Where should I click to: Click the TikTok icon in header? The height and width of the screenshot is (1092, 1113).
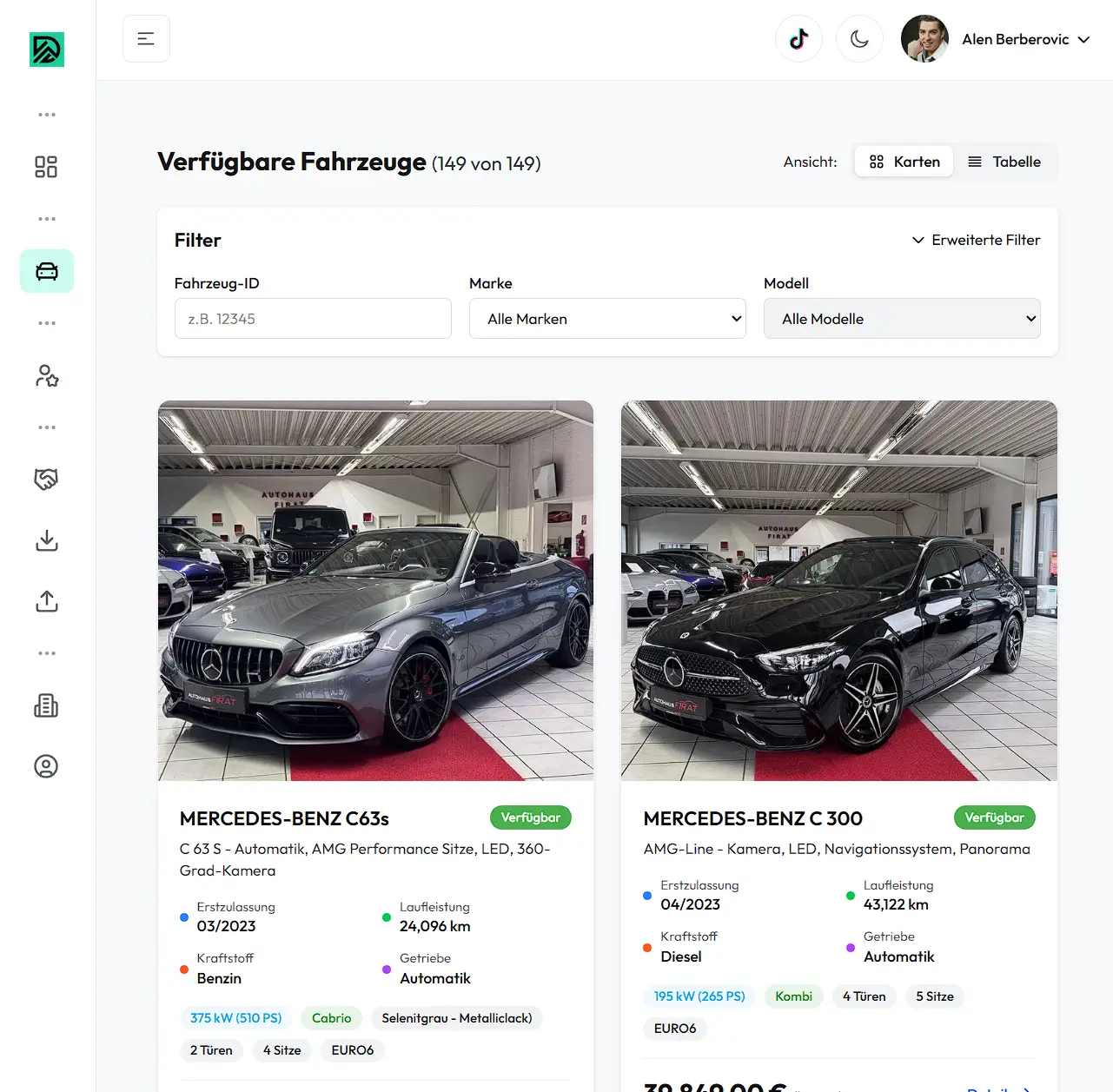pyautogui.click(x=798, y=39)
